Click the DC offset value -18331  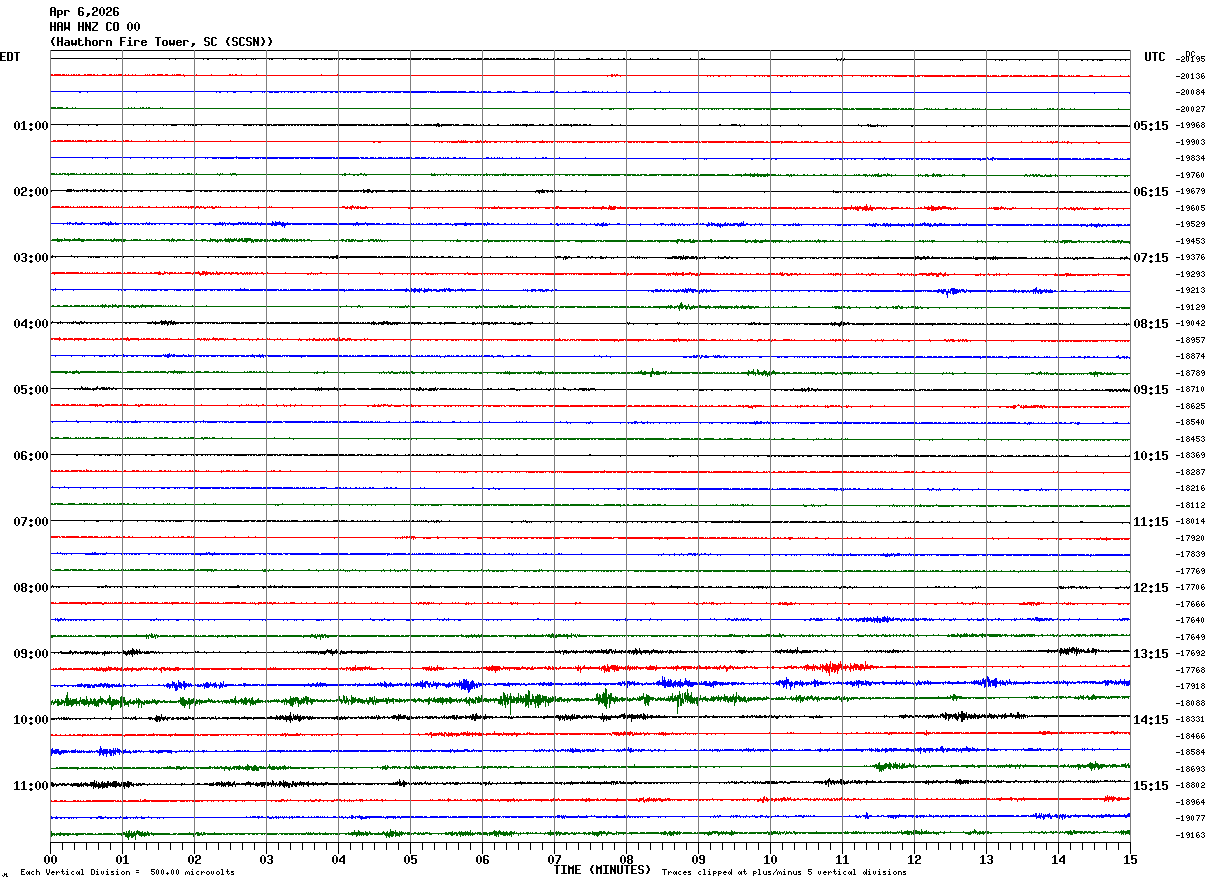pyautogui.click(x=1191, y=719)
